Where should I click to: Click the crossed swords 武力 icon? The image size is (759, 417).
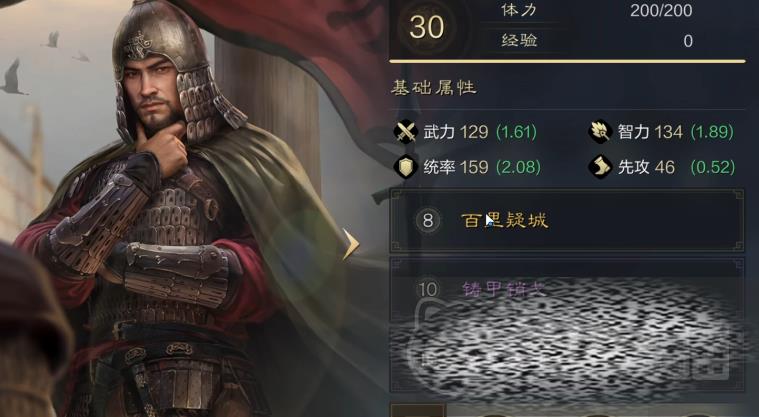406,132
